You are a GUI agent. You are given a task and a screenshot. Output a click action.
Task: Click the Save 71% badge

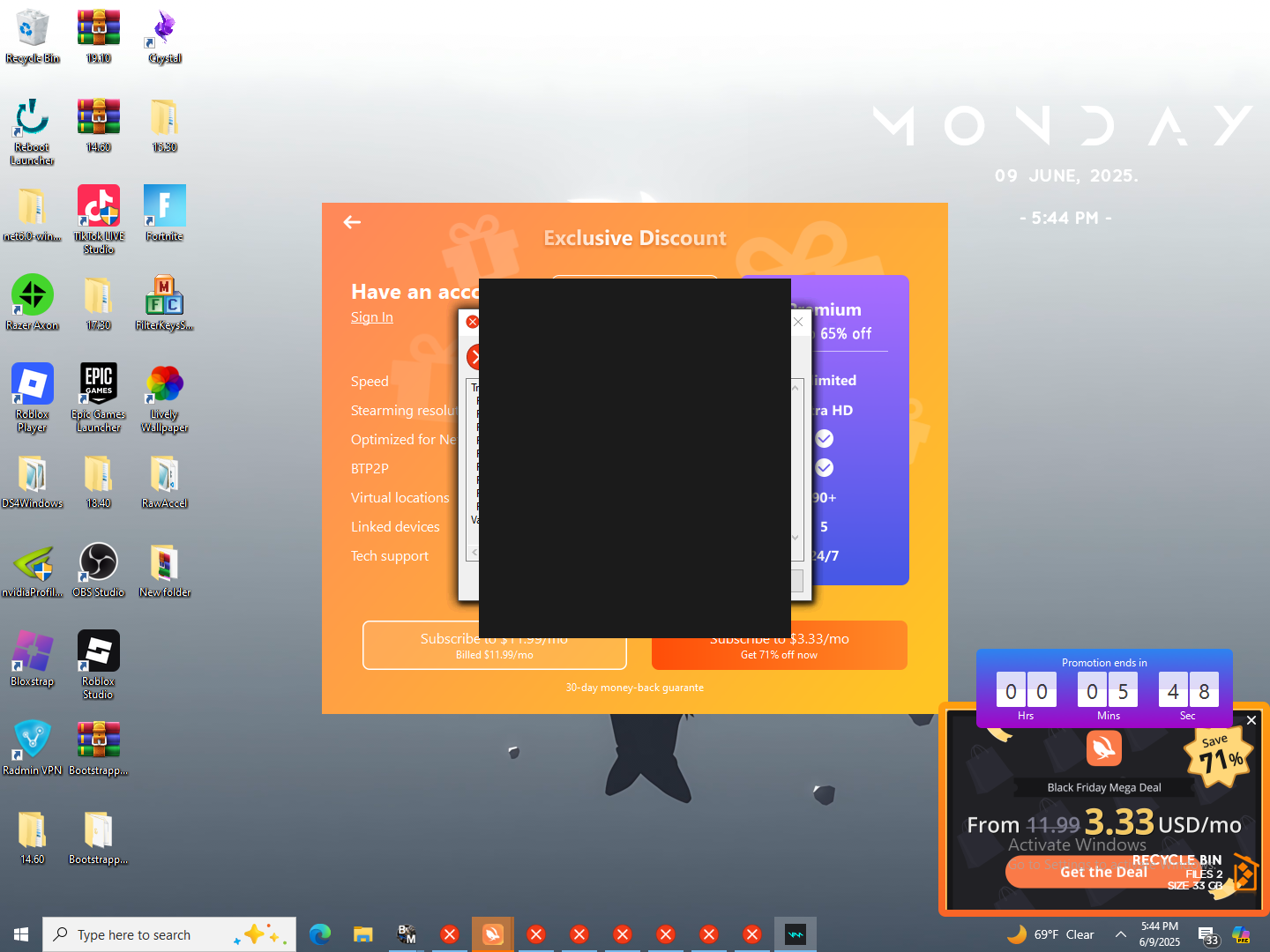[x=1219, y=755]
